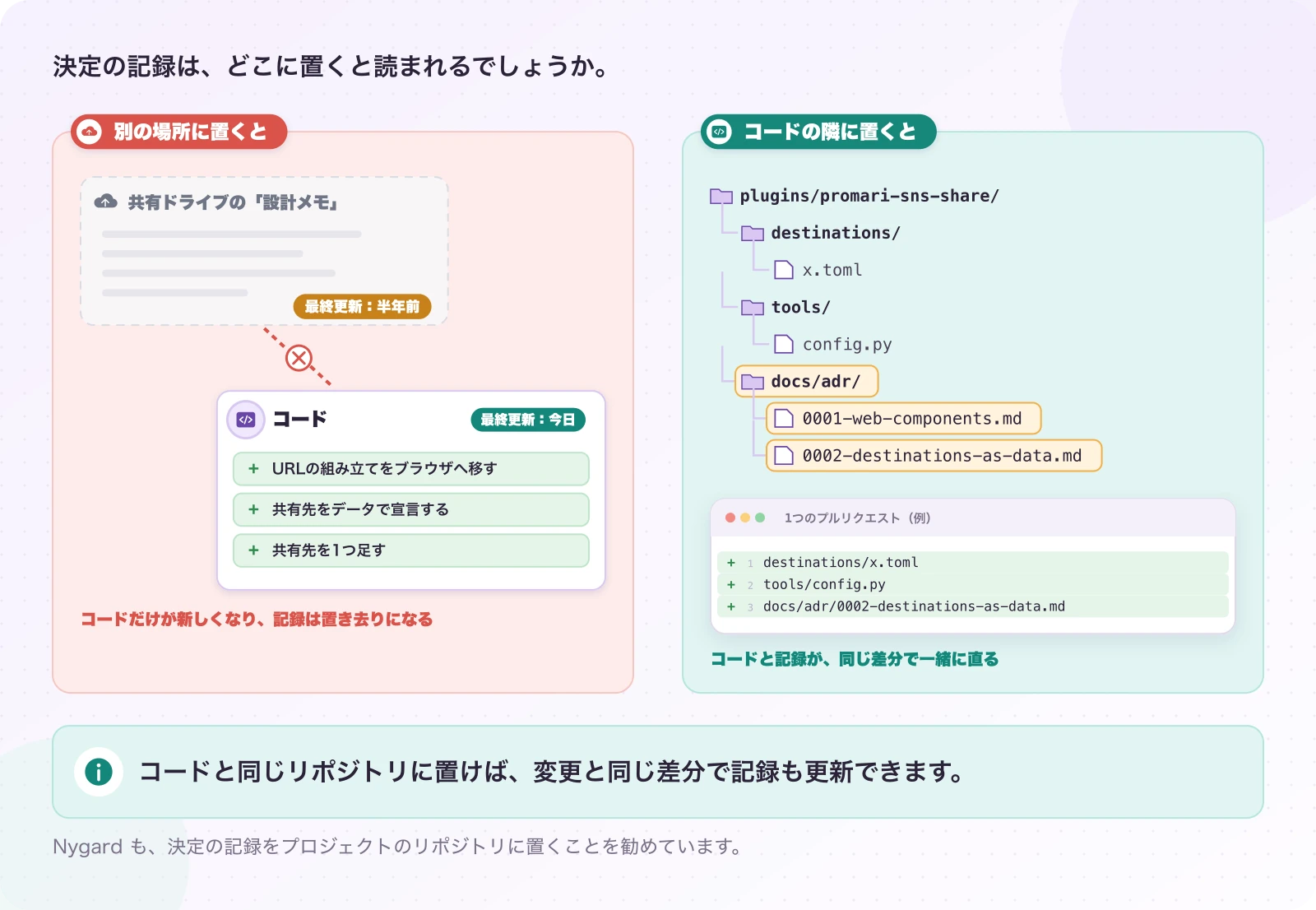Open the highlighted docs/adr/ folder label
The image size is (1316, 910).
pos(816,381)
